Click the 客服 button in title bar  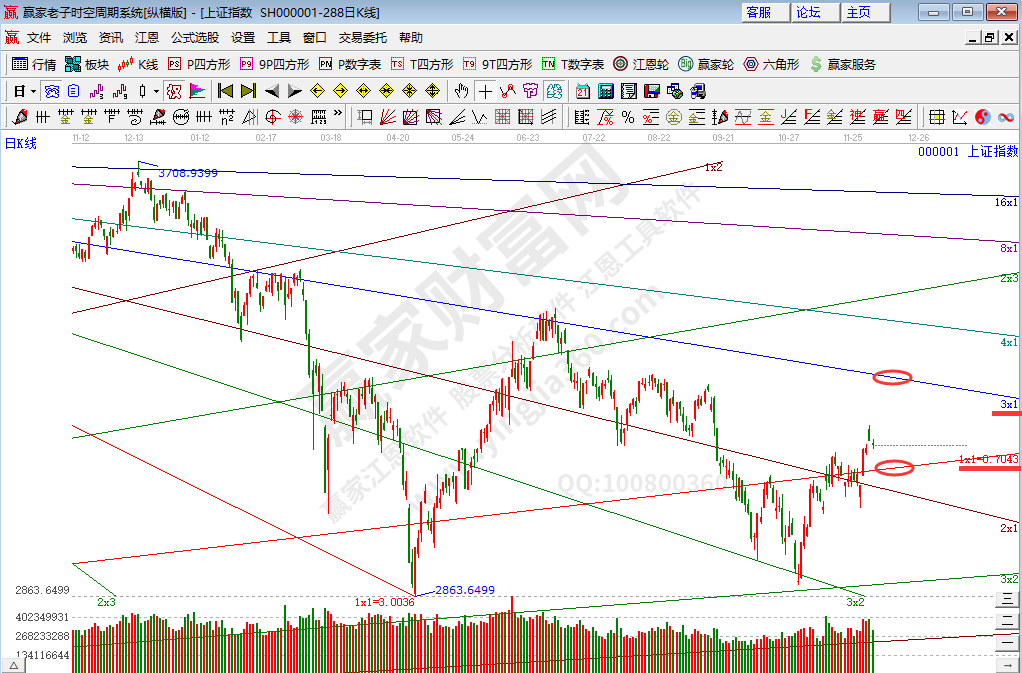[759, 12]
